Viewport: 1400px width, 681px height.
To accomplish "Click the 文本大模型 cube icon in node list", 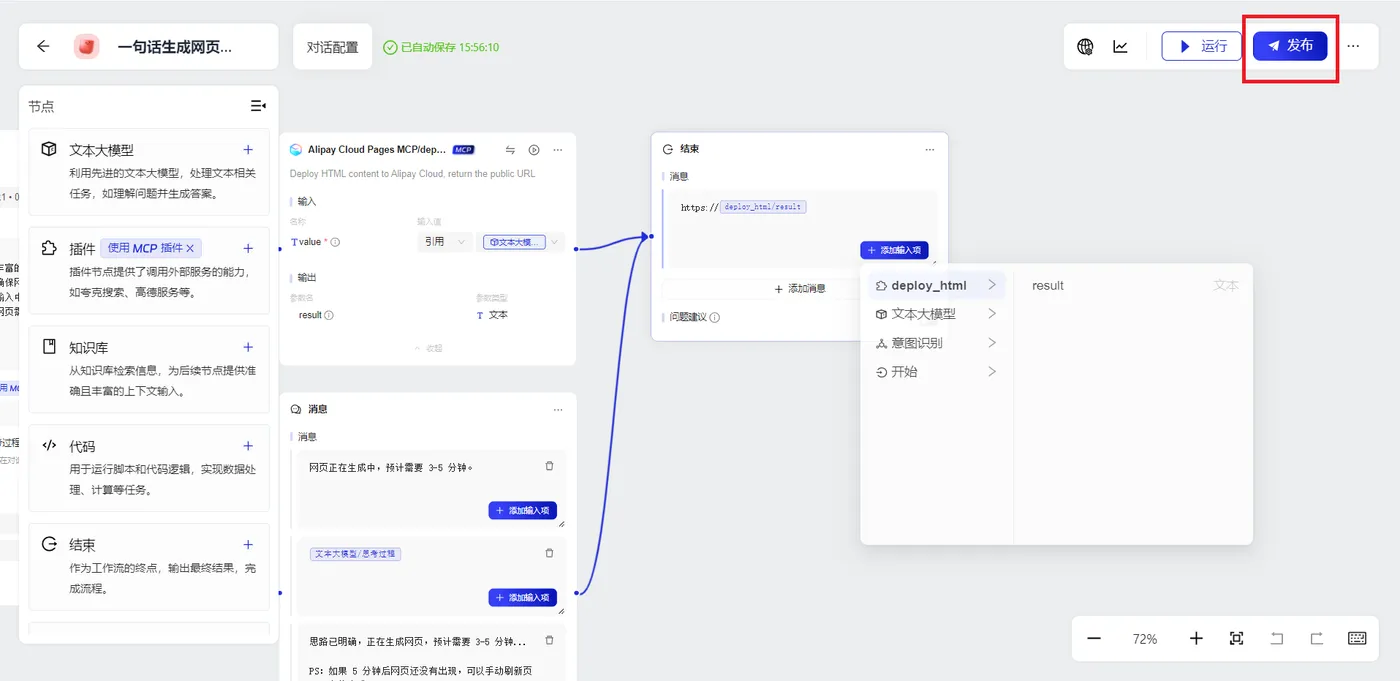I will pyautogui.click(x=49, y=149).
